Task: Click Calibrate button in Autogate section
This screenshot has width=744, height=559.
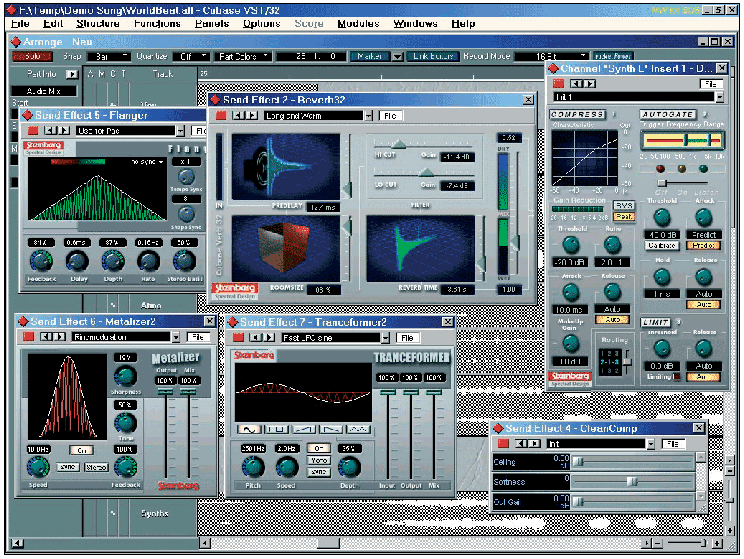Action: 661,245
